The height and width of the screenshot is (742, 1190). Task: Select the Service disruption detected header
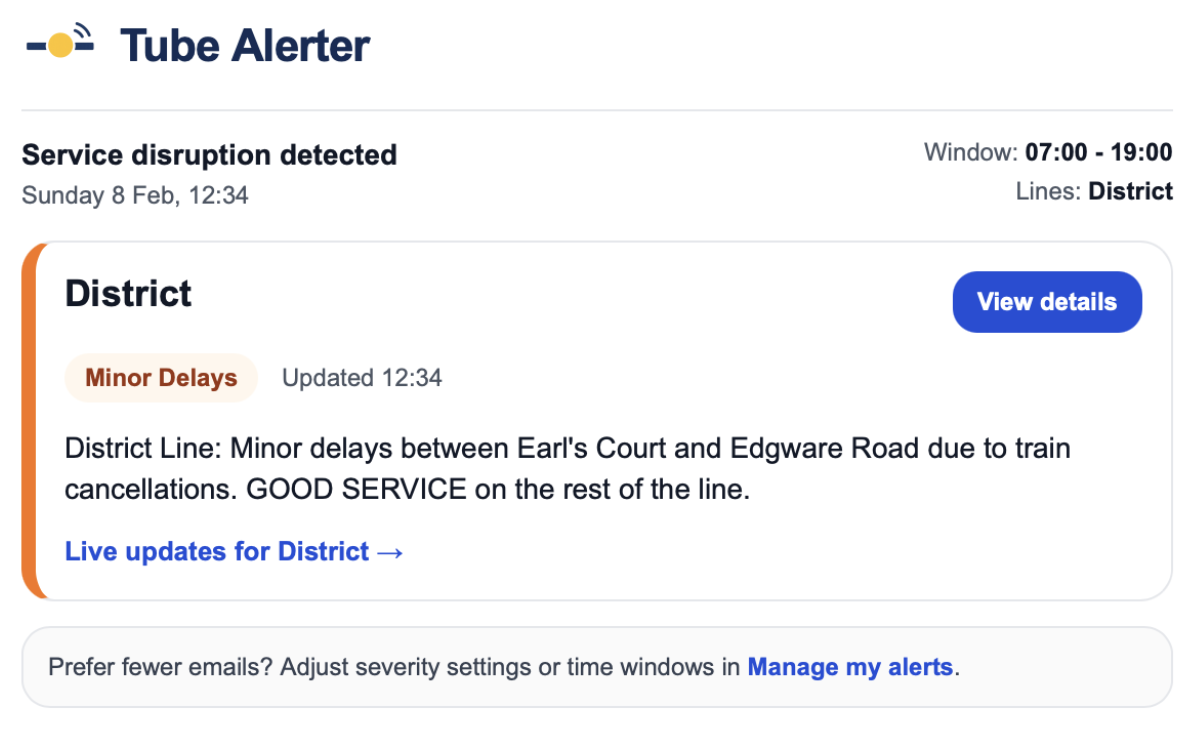(209, 155)
